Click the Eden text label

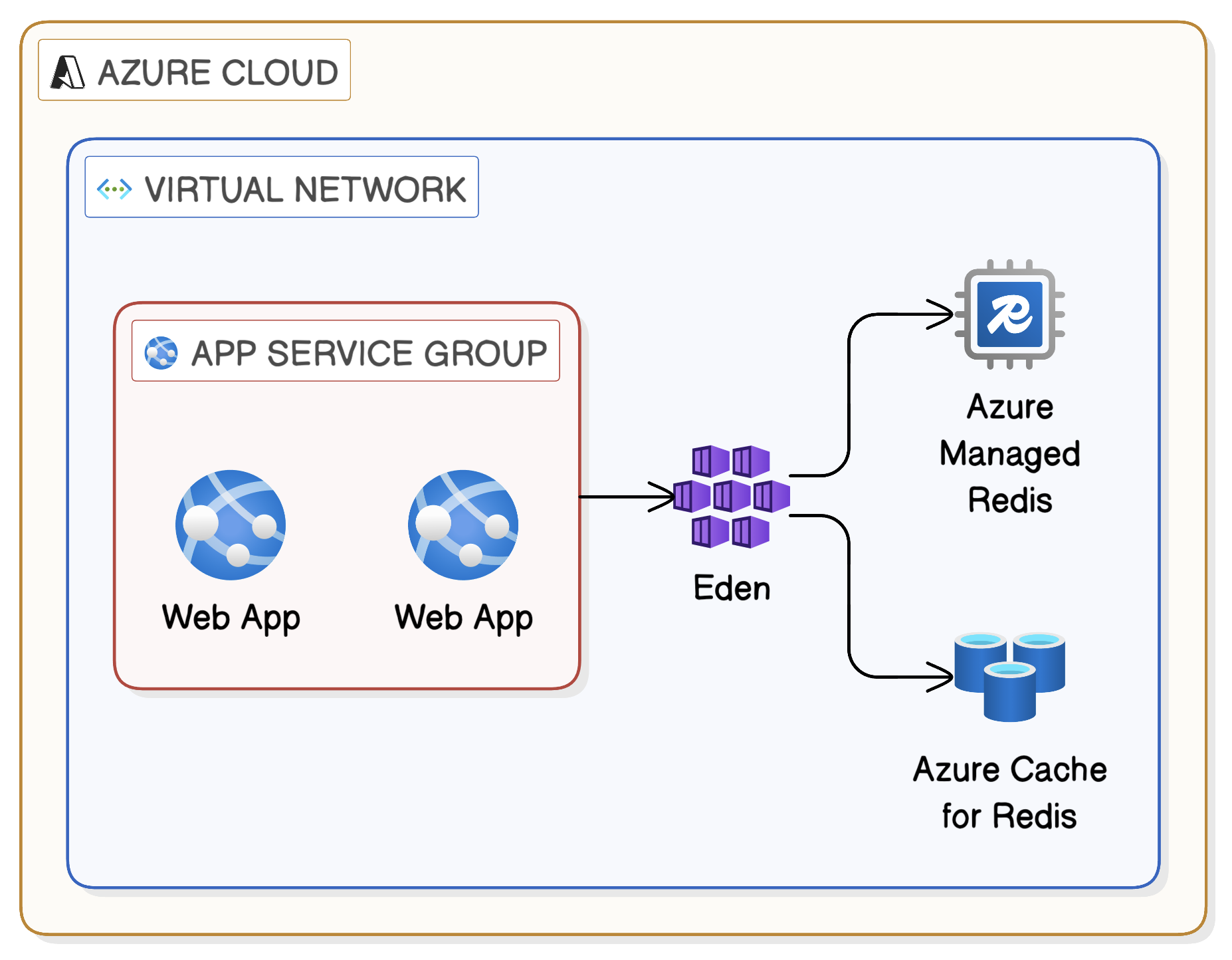click(x=732, y=588)
